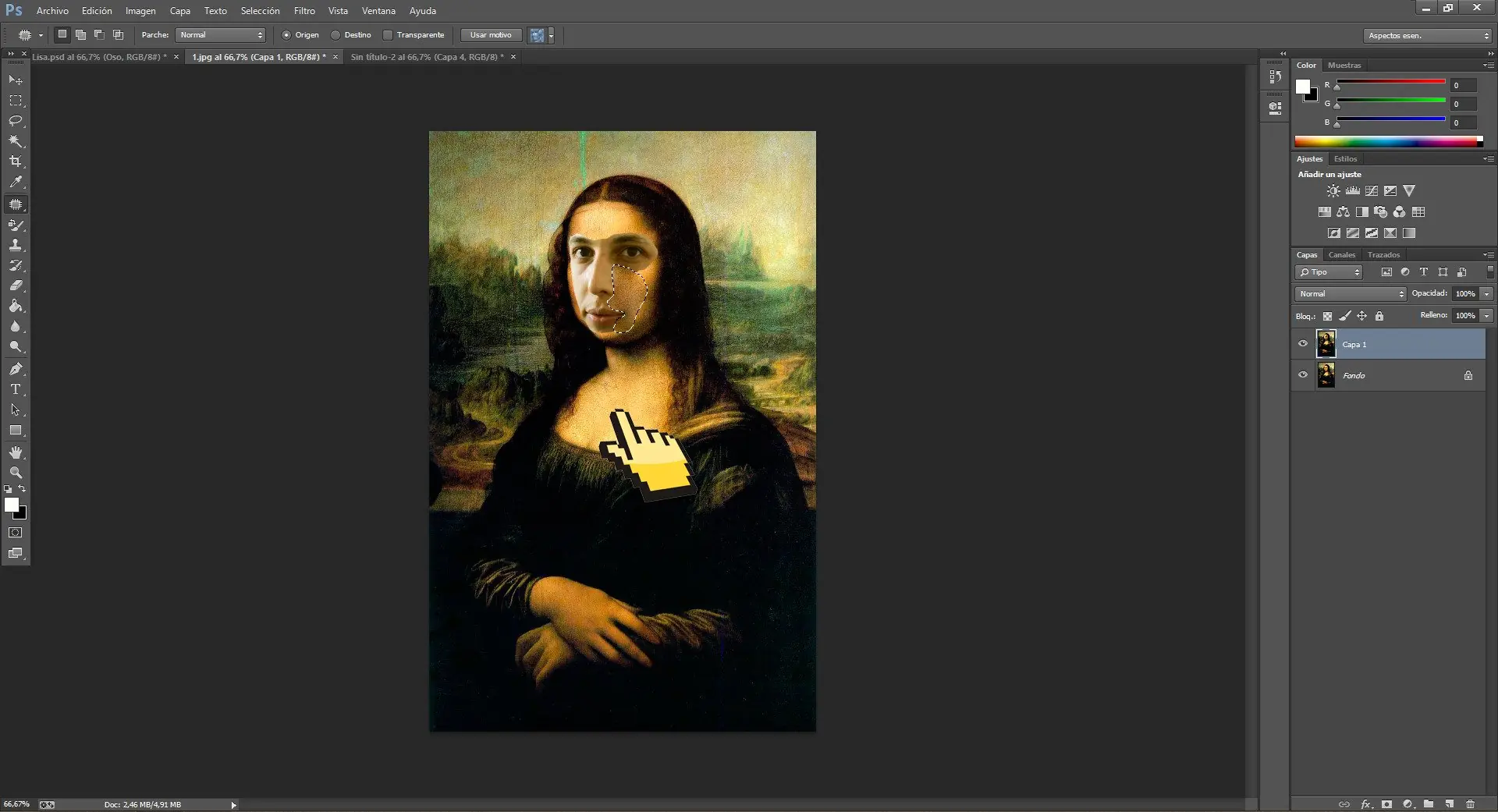
Task: Delete the layer with the trash icon
Action: point(1470,804)
